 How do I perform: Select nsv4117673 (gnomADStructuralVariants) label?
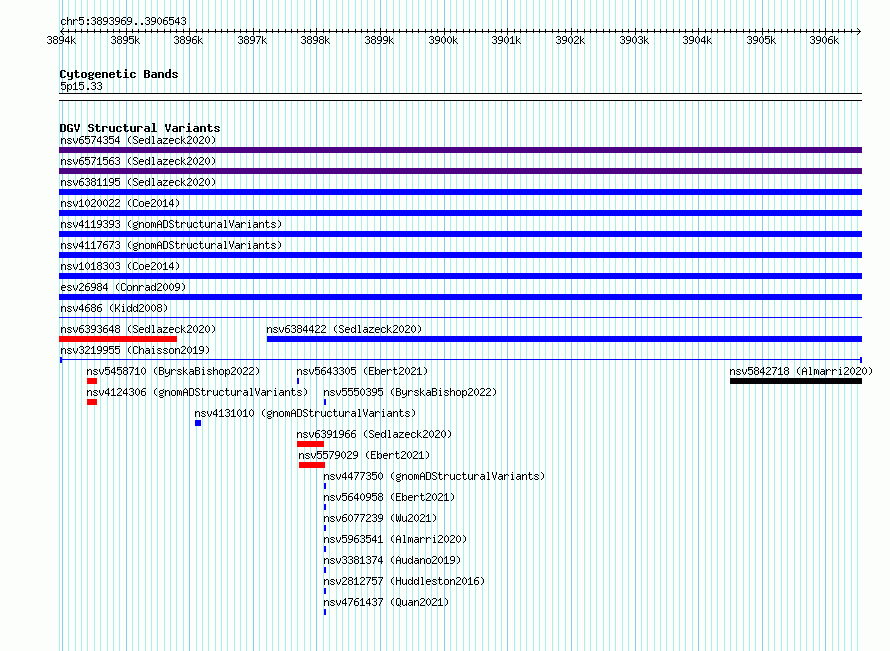pyautogui.click(x=171, y=245)
